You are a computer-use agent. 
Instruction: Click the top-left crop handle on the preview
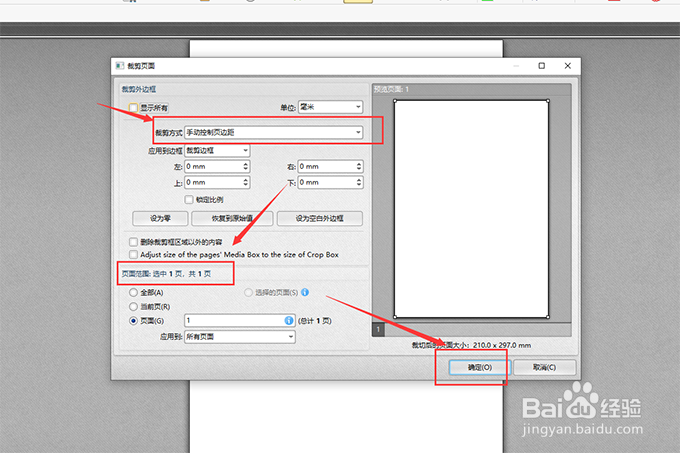[395, 101]
